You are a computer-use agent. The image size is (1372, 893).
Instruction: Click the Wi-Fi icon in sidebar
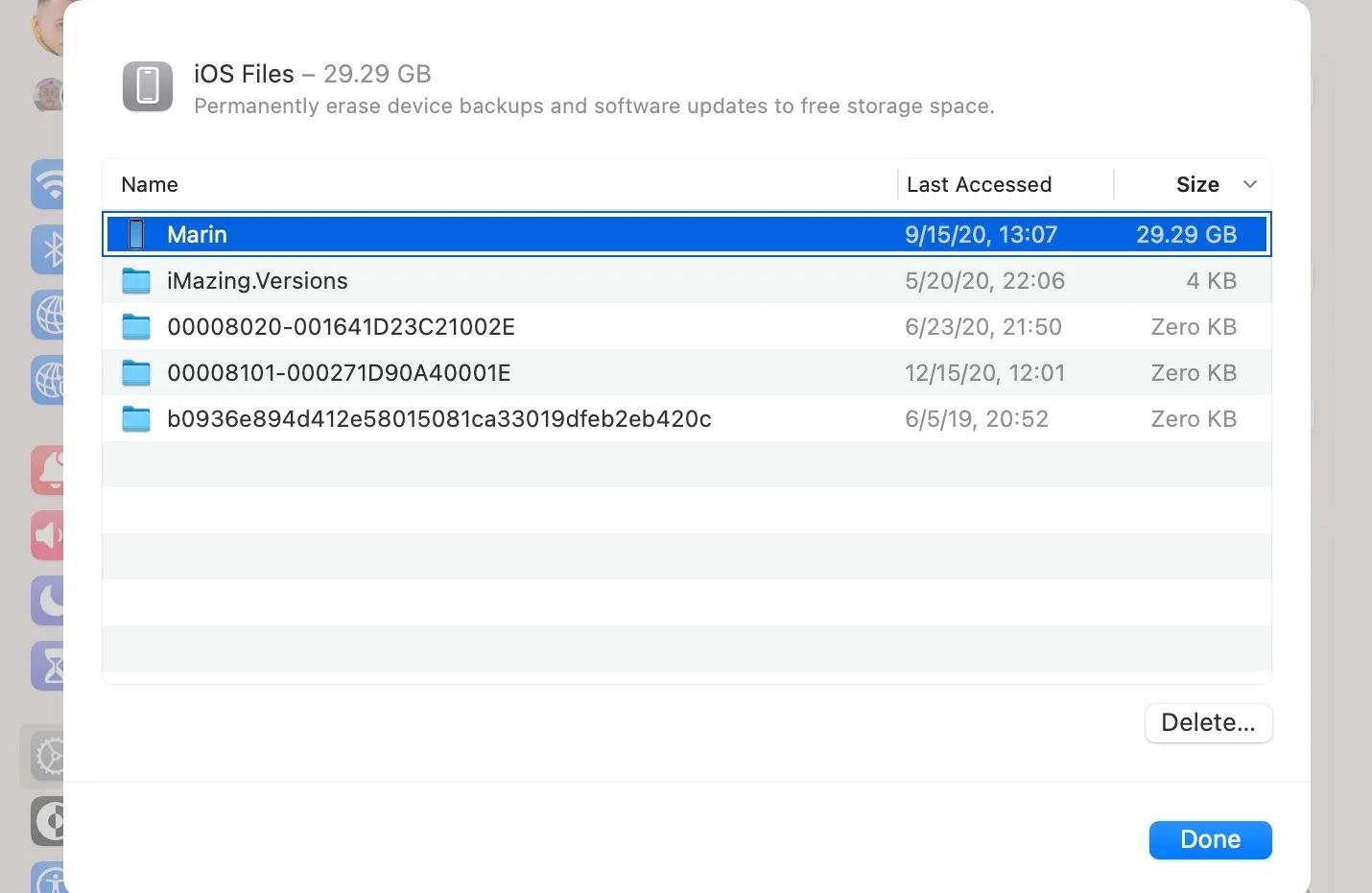click(x=48, y=184)
